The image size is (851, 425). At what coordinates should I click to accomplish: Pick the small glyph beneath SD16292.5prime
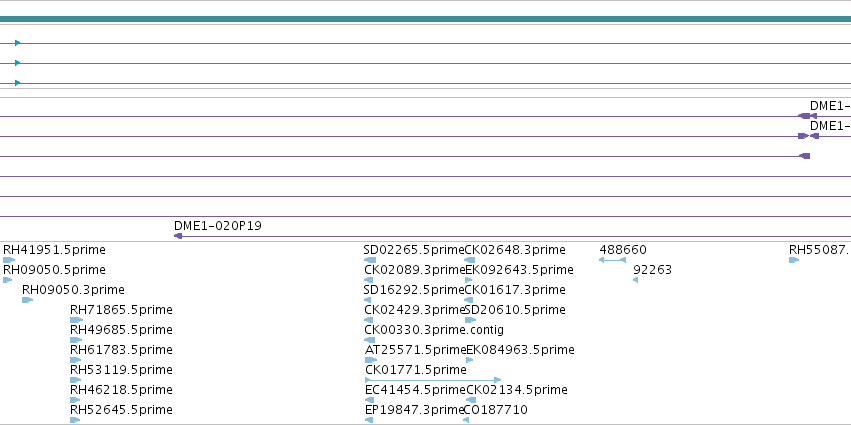tap(367, 300)
